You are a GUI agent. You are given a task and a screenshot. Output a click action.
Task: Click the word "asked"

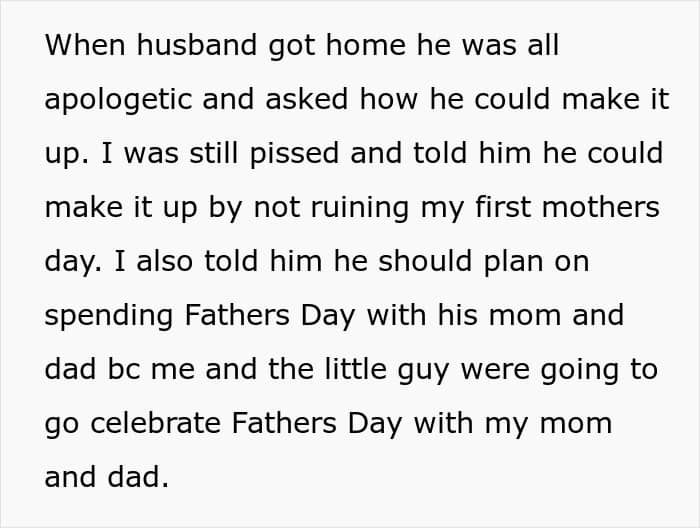[x=306, y=99]
